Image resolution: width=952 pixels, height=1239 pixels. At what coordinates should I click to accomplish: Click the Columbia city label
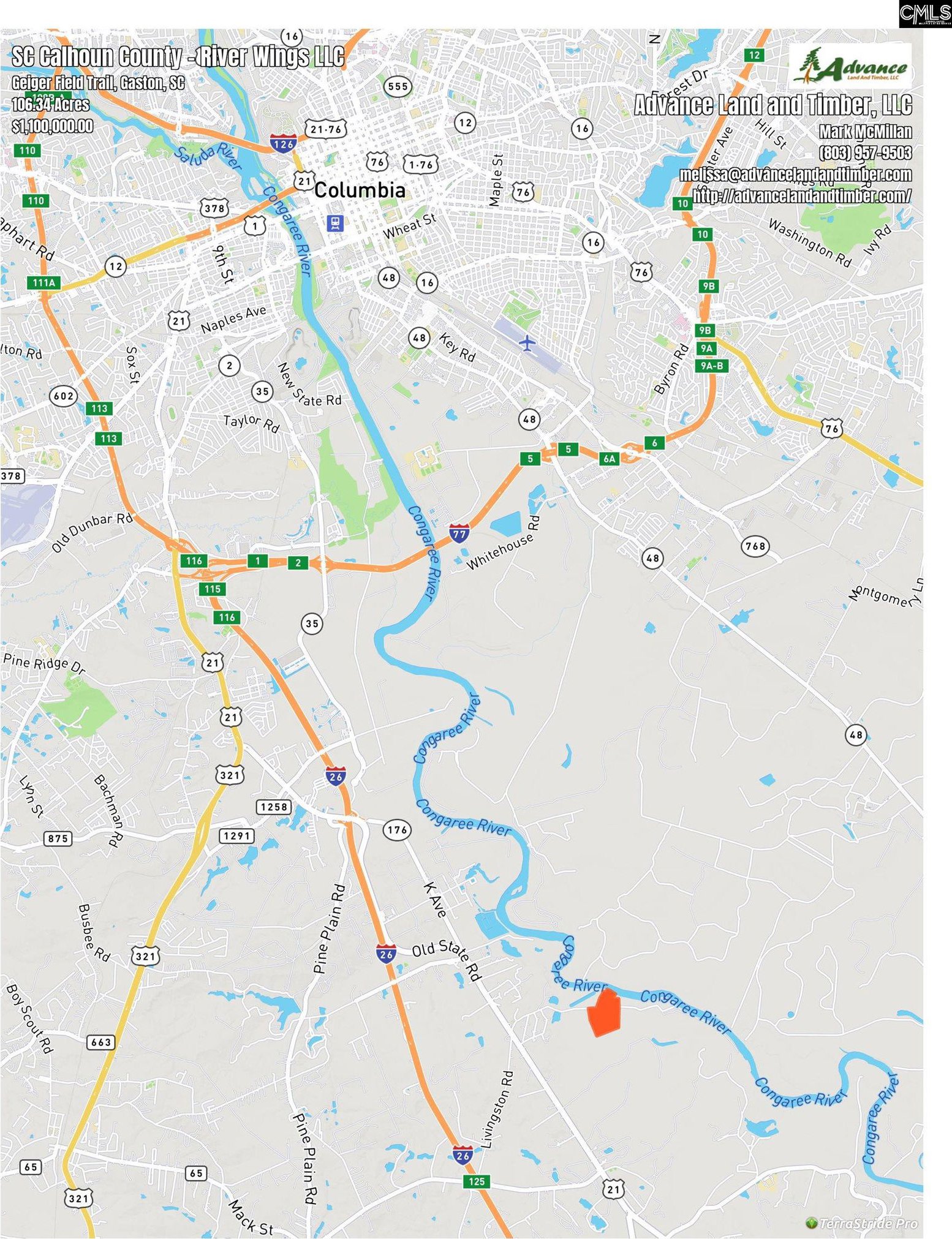pyautogui.click(x=360, y=190)
